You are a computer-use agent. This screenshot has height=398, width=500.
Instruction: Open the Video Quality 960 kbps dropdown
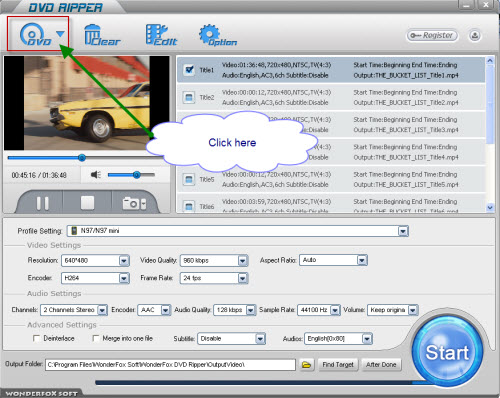(x=243, y=260)
